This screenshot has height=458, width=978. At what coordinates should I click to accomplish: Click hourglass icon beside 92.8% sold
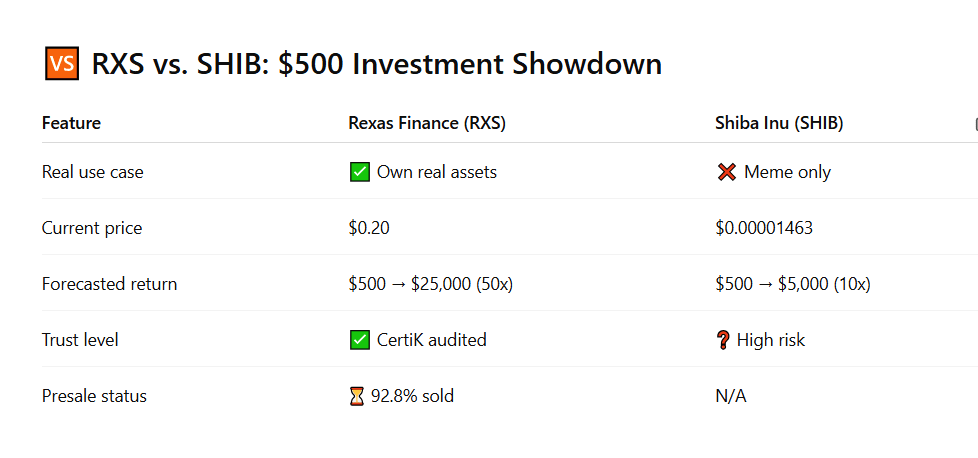(x=357, y=396)
